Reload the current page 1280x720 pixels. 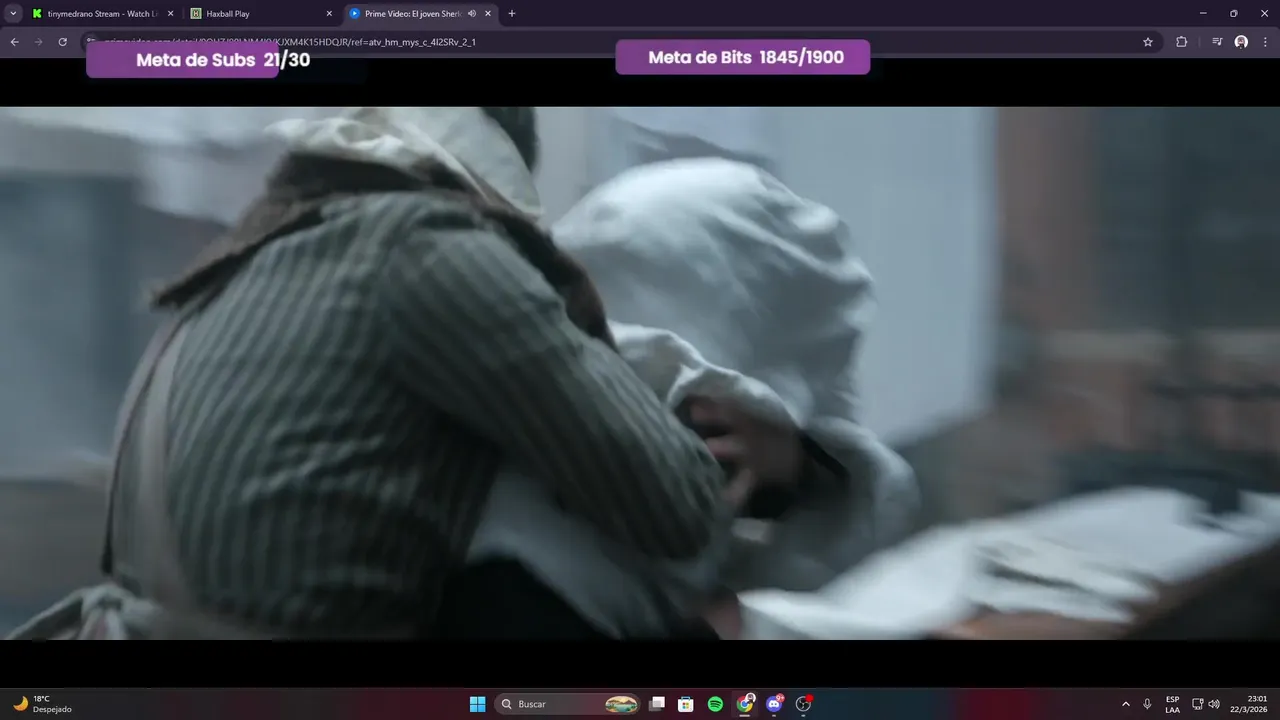coord(63,42)
